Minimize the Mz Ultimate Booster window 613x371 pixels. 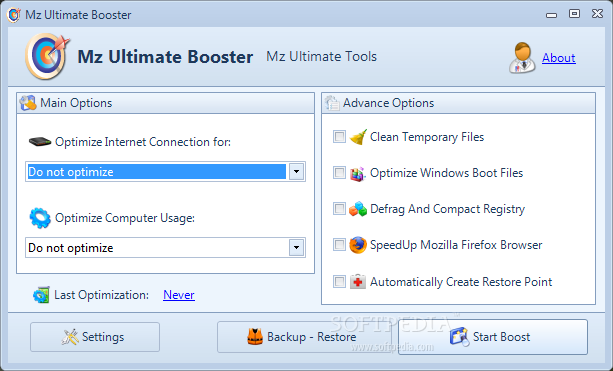click(551, 15)
